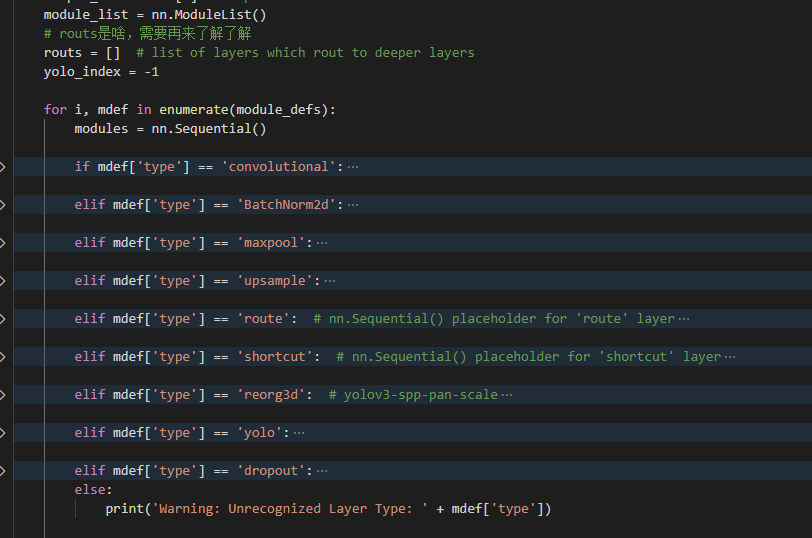
Task: Click ellipsis after 'shortcut' layer comment
Action: click(x=730, y=357)
